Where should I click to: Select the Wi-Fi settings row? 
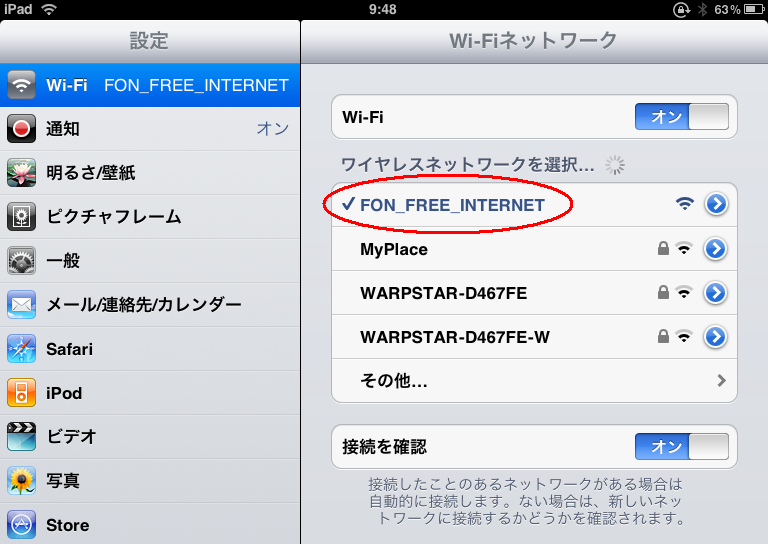[x=150, y=85]
